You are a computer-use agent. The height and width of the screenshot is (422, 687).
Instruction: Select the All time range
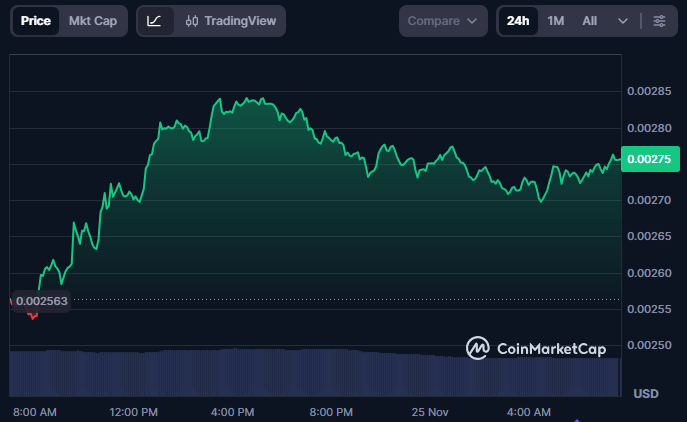pos(589,21)
